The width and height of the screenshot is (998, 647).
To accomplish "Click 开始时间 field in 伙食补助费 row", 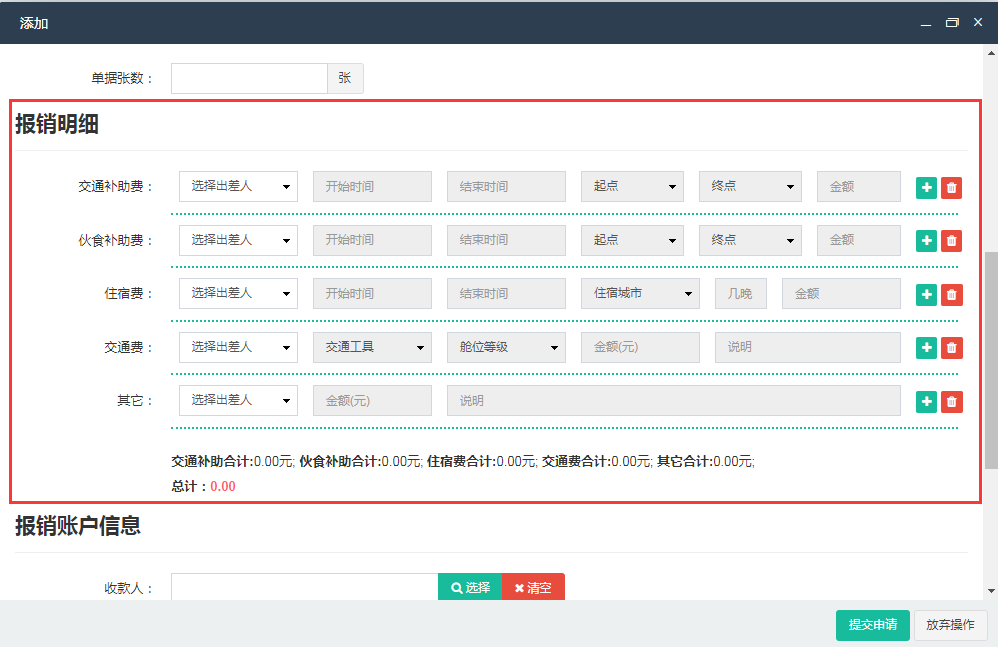I will (372, 240).
